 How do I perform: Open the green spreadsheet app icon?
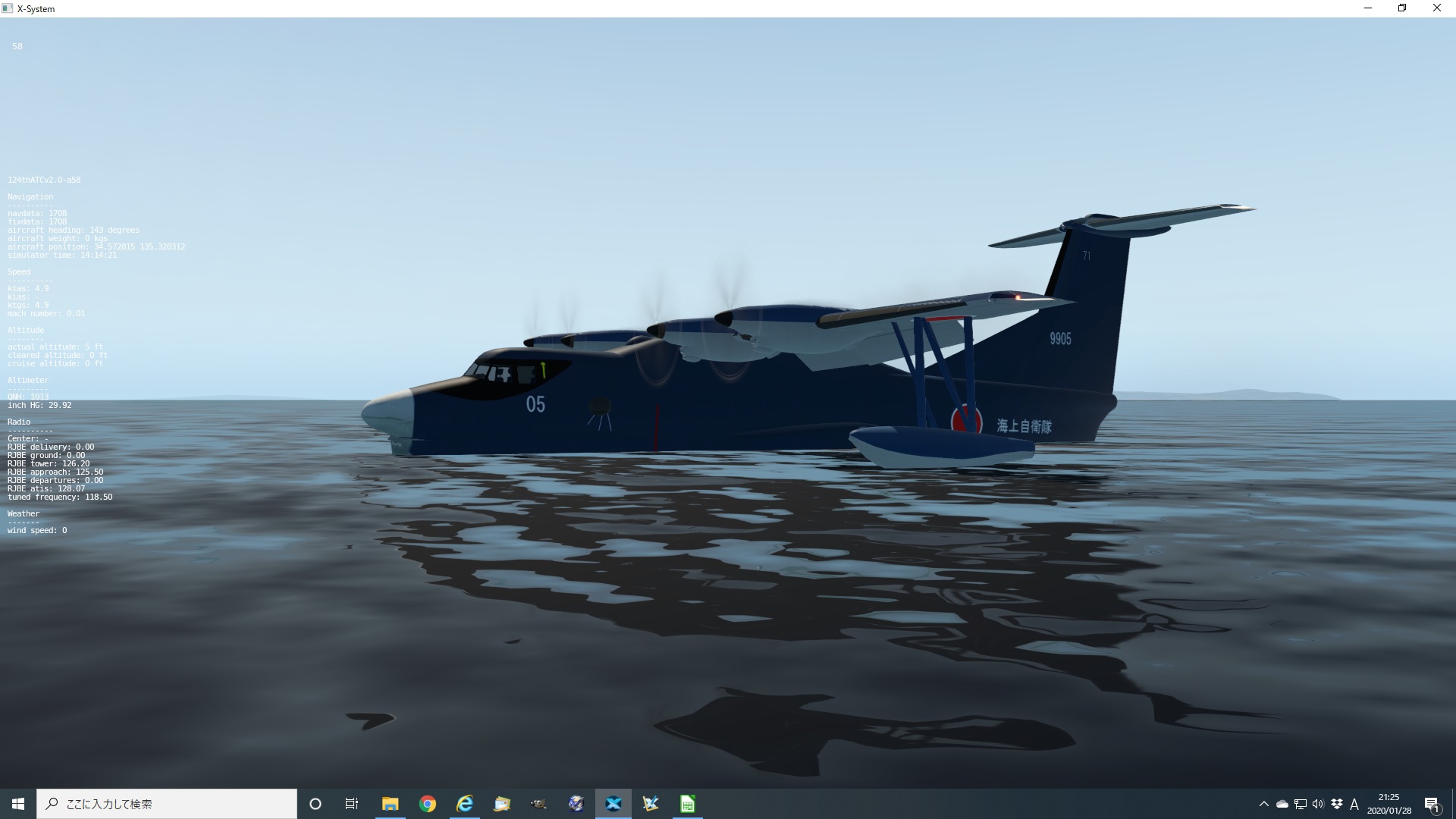click(688, 804)
